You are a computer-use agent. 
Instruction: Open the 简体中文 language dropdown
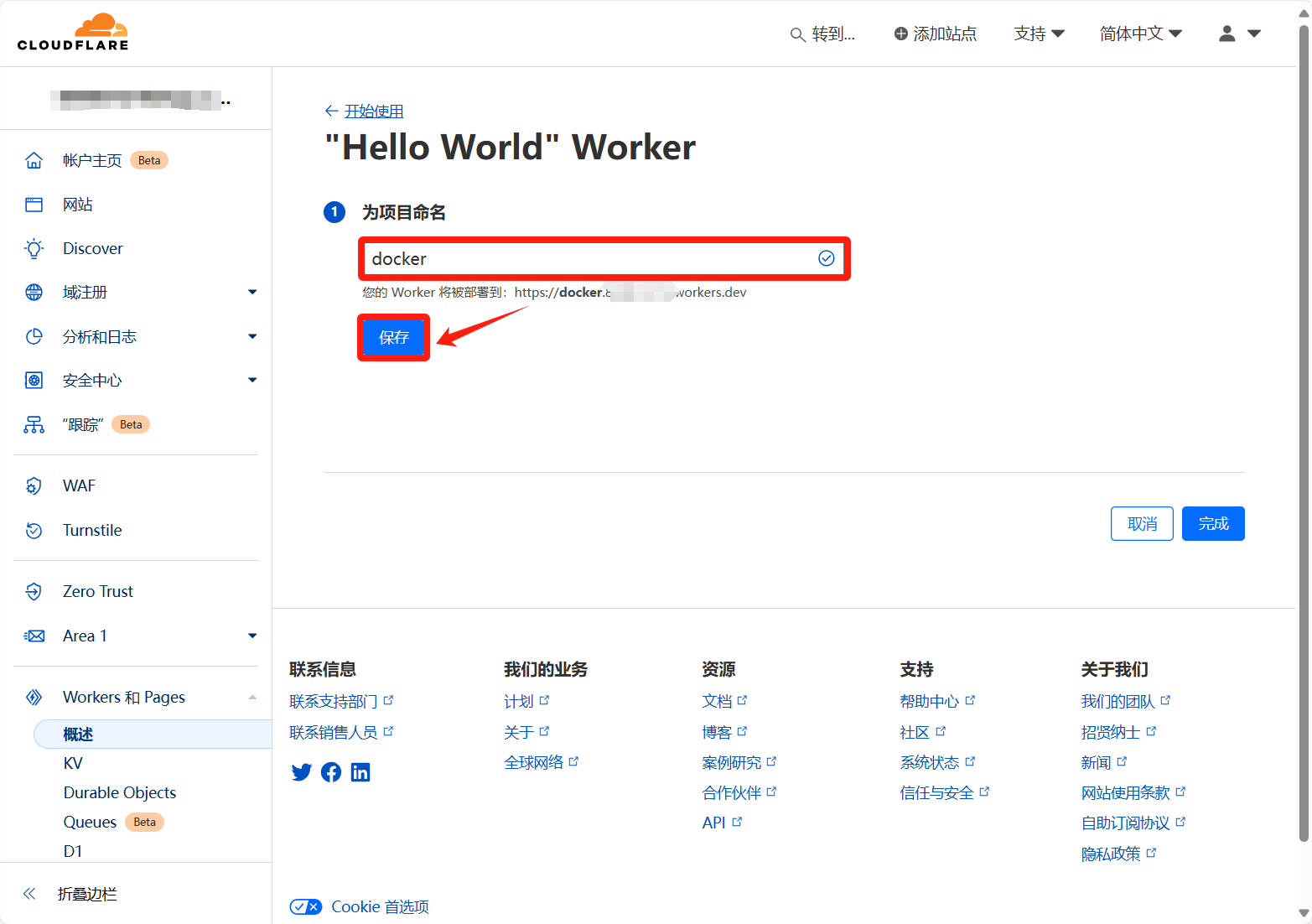[x=1140, y=34]
